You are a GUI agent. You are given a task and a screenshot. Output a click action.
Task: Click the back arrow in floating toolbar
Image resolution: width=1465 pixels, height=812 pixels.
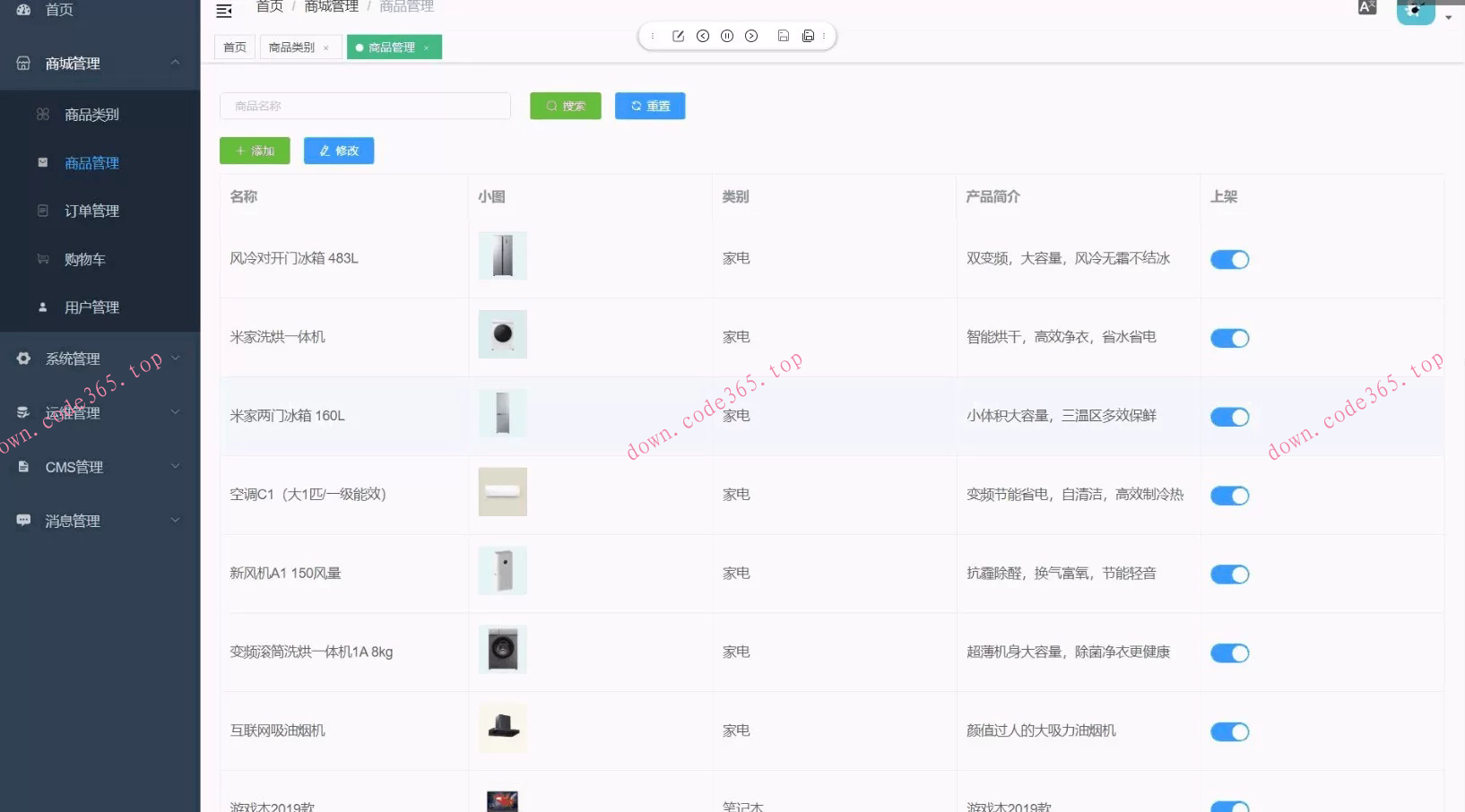coord(703,36)
